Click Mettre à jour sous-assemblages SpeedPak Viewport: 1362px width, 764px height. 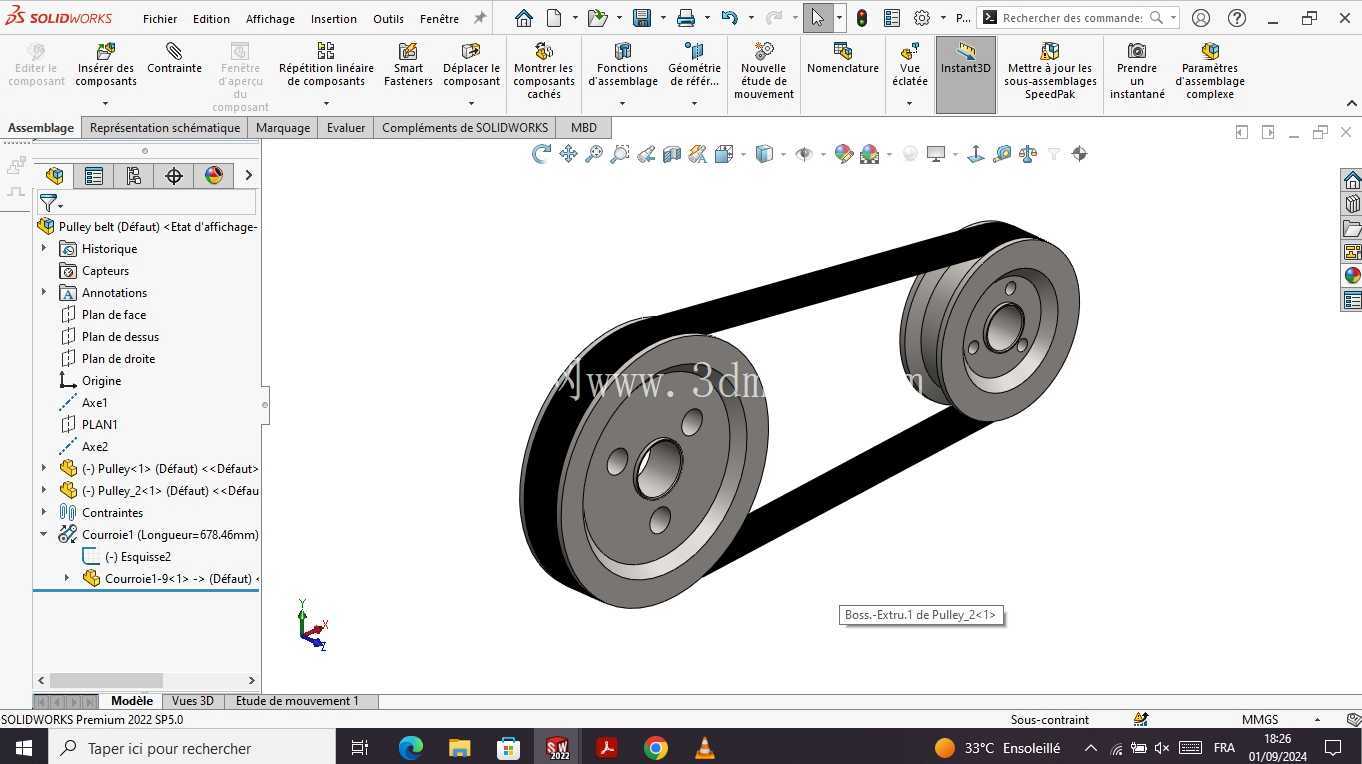[x=1050, y=71]
